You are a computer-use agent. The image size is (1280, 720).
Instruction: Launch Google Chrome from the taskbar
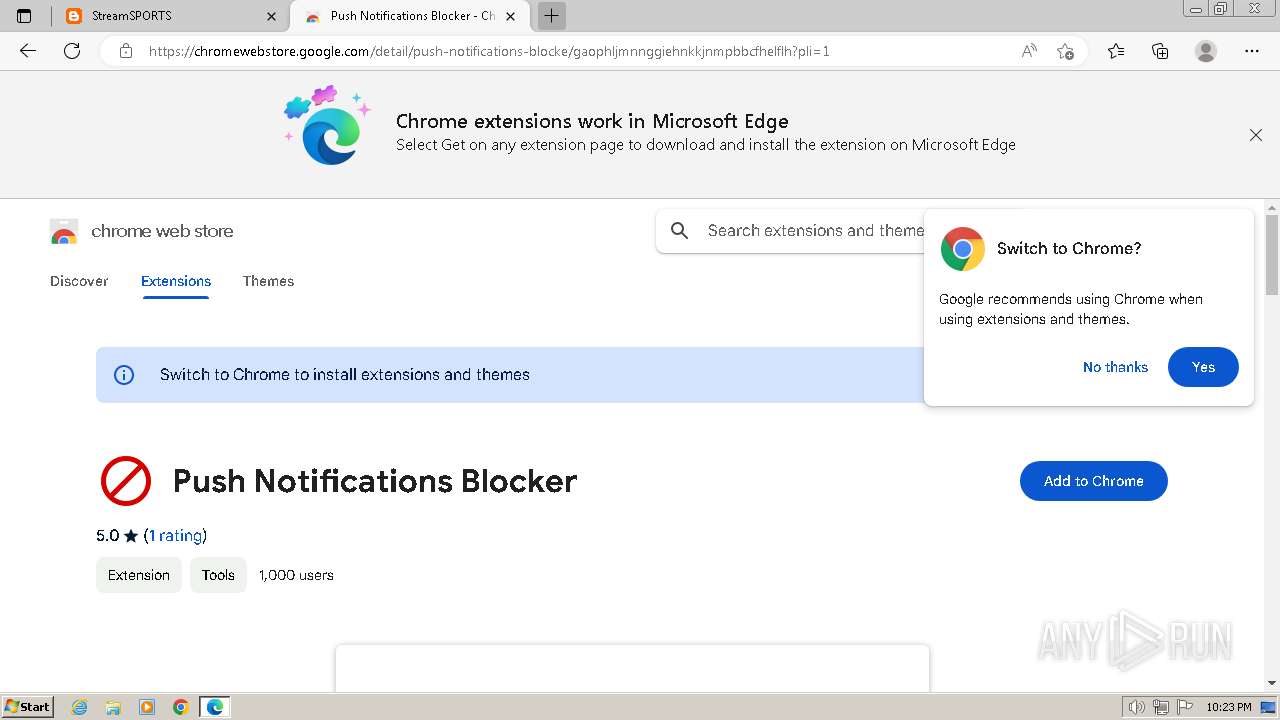tap(181, 707)
